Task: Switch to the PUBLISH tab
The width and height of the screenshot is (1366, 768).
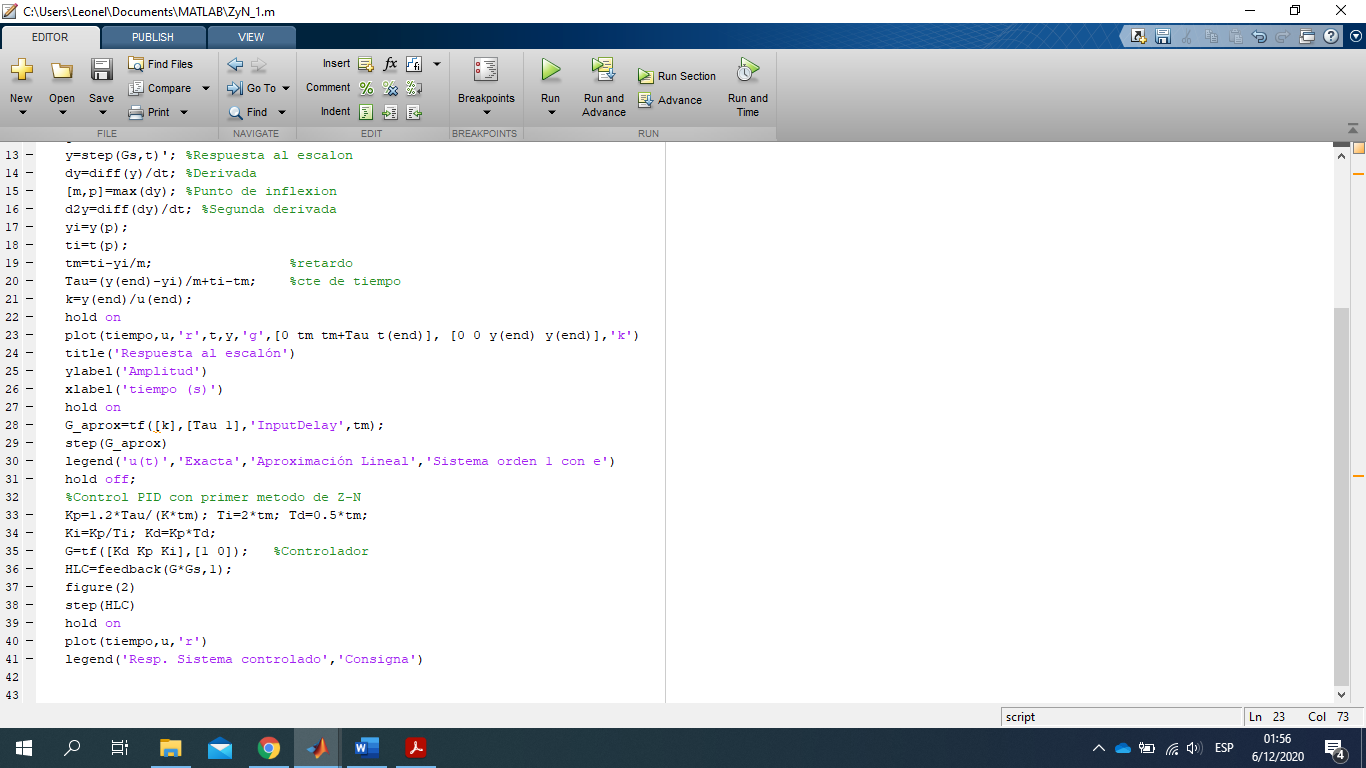Action: pyautogui.click(x=153, y=37)
